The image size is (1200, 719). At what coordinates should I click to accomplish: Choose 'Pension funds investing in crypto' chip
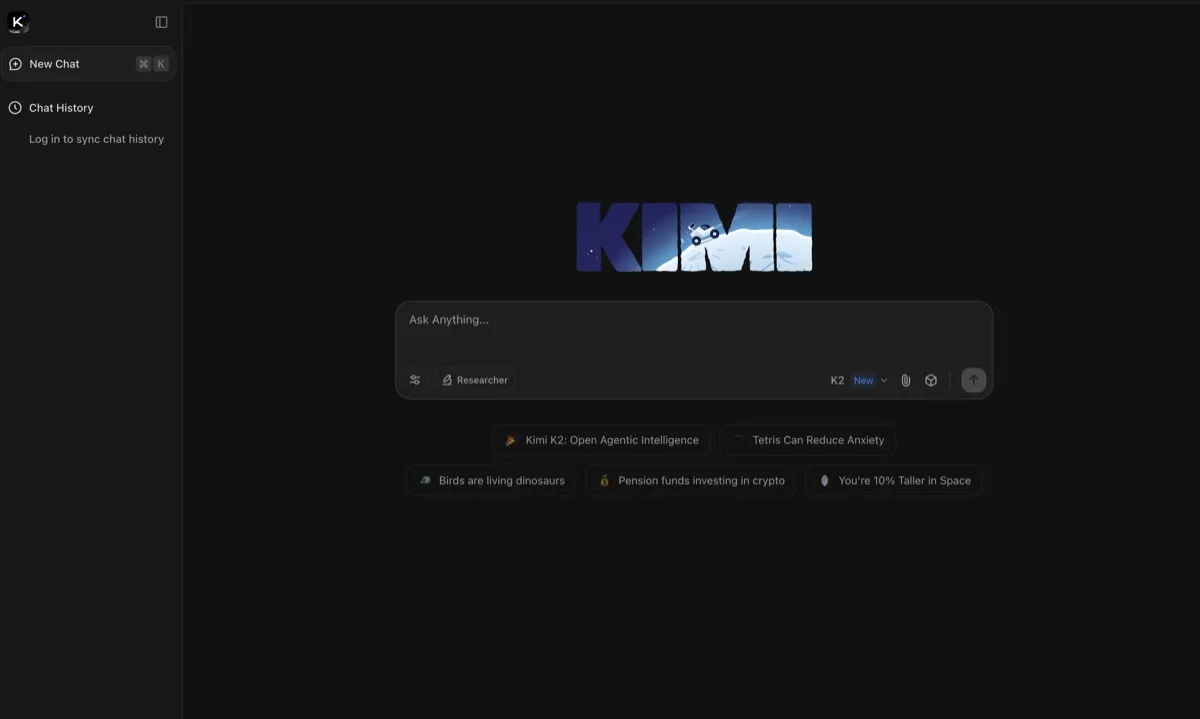(x=691, y=480)
